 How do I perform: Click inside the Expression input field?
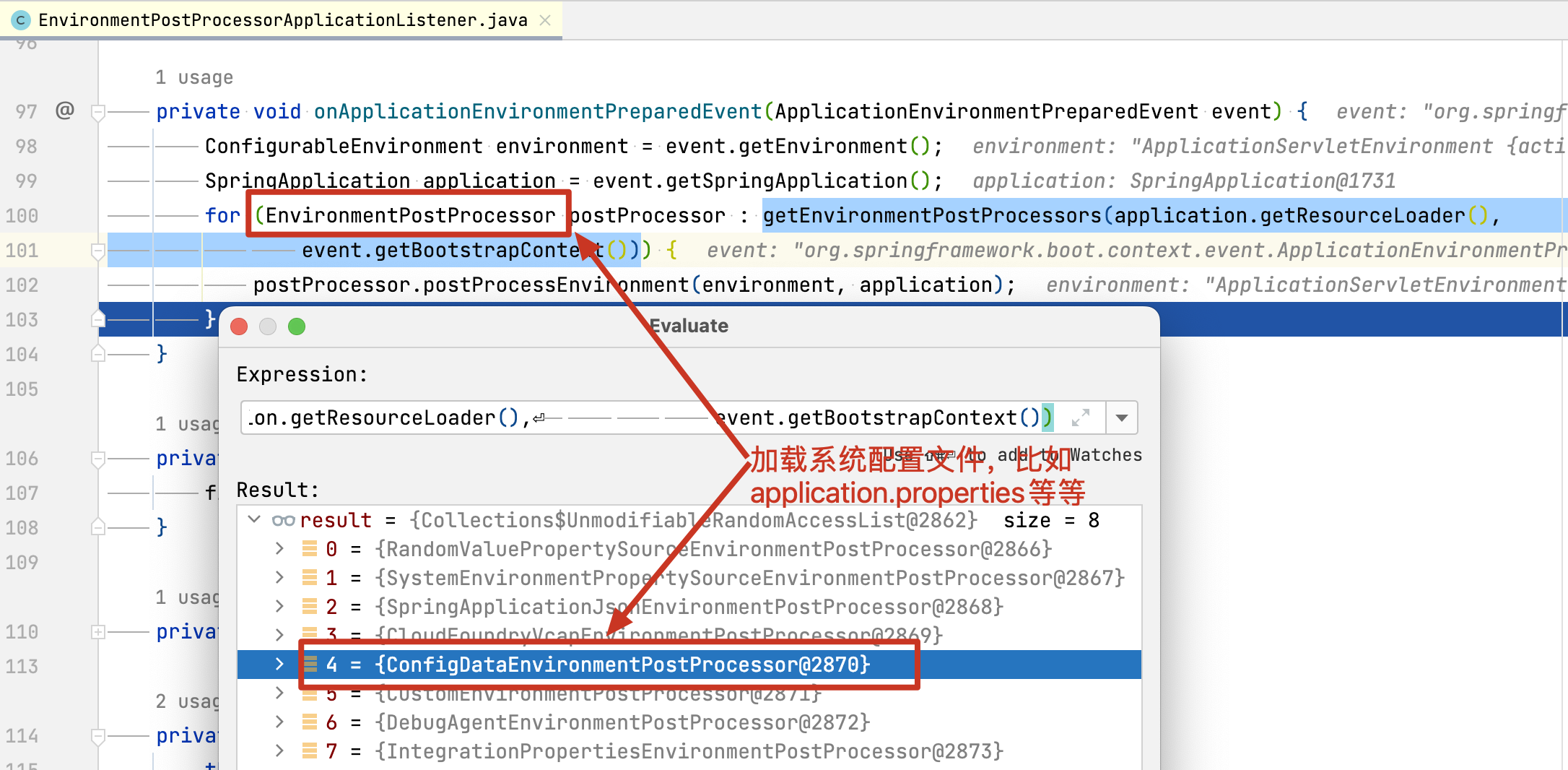505,418
